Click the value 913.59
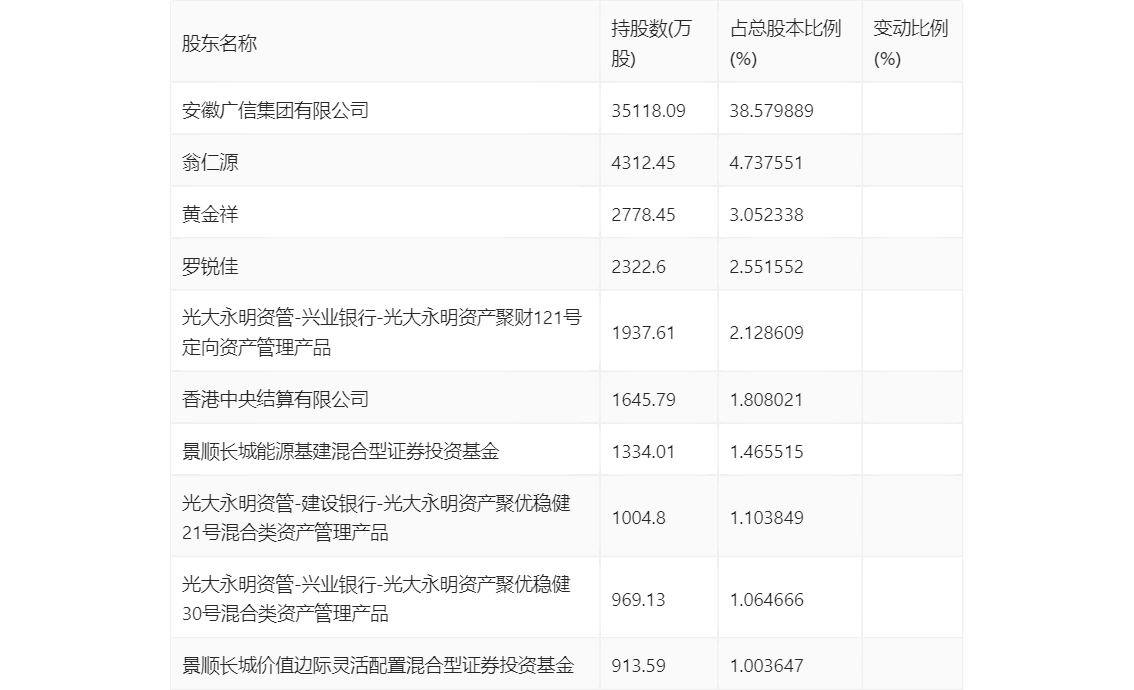 pos(638,665)
